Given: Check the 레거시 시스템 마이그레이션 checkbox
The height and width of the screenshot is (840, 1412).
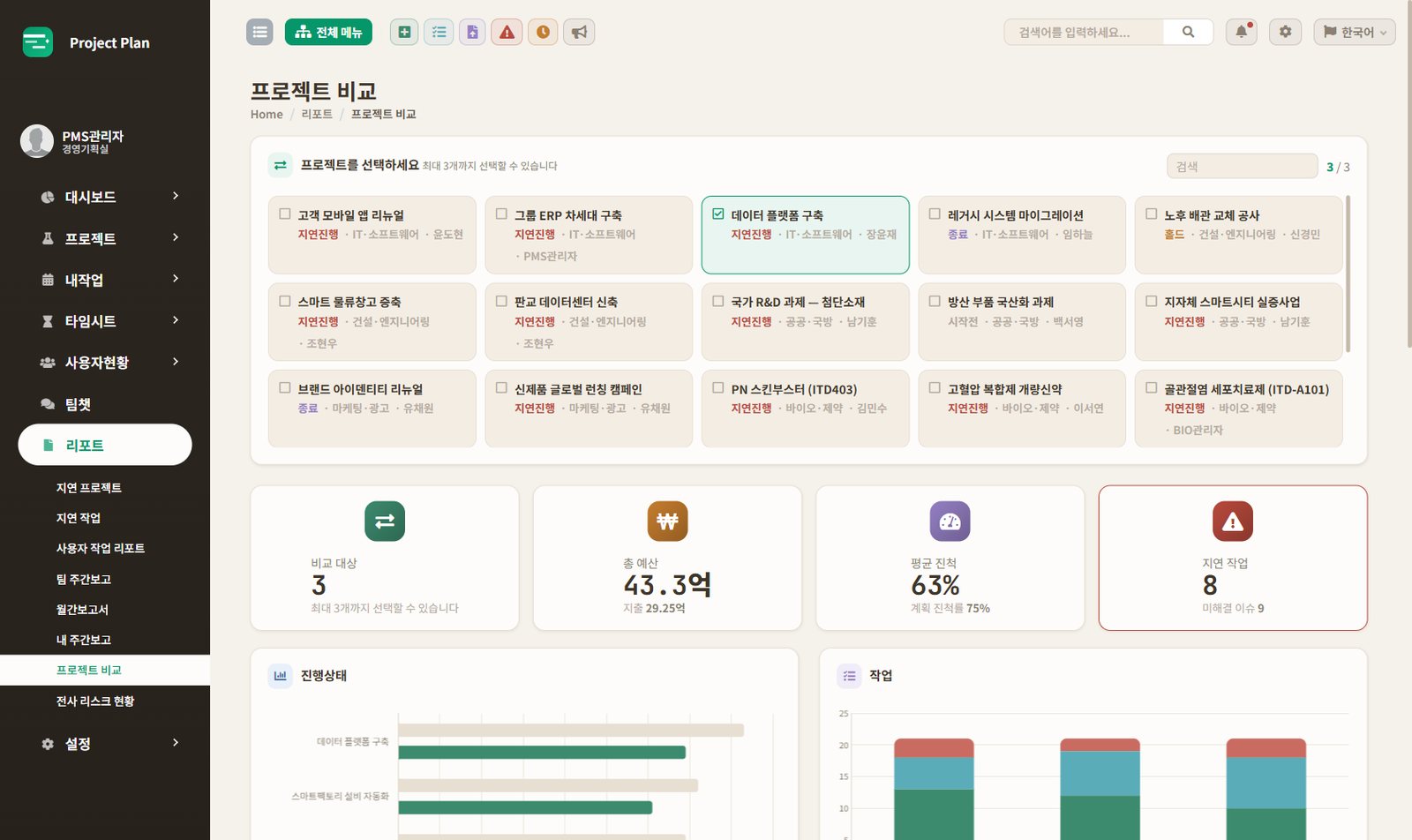Looking at the screenshot, I should (x=935, y=214).
